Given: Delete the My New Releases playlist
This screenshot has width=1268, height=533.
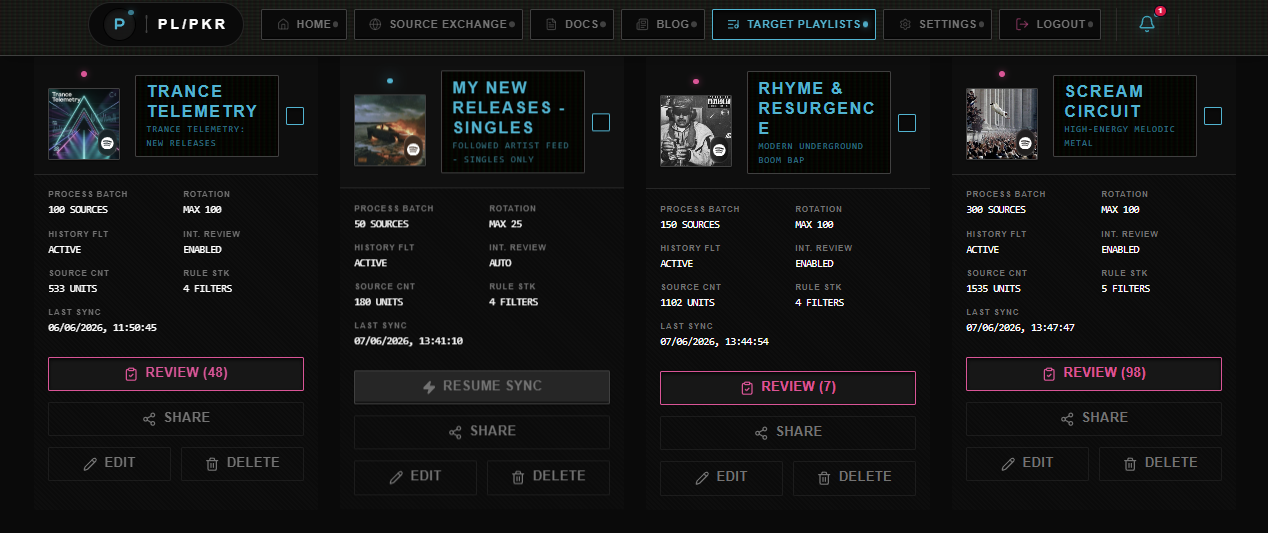Looking at the screenshot, I should (549, 477).
